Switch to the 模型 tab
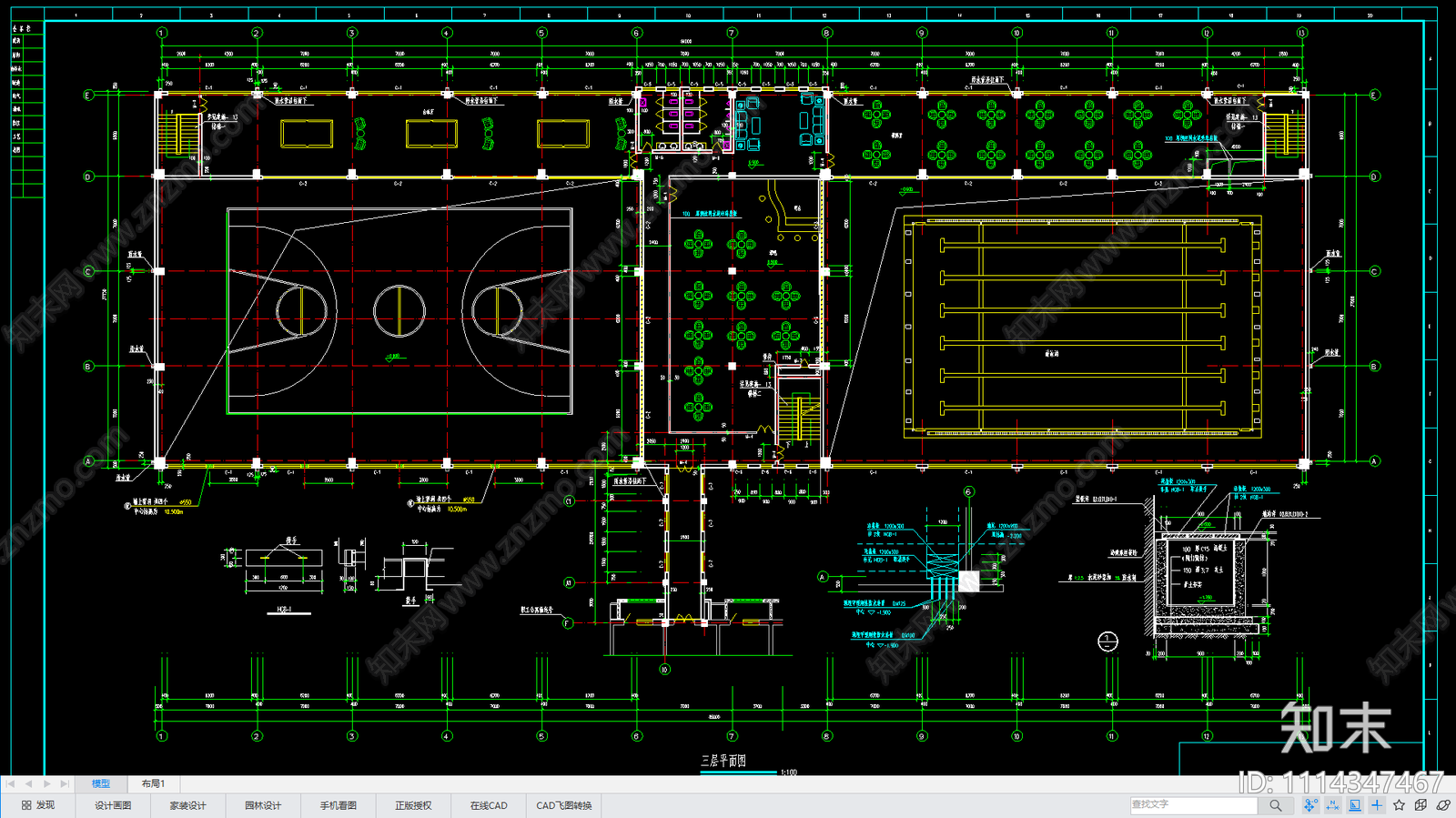This screenshot has width=1456, height=818. click(100, 783)
